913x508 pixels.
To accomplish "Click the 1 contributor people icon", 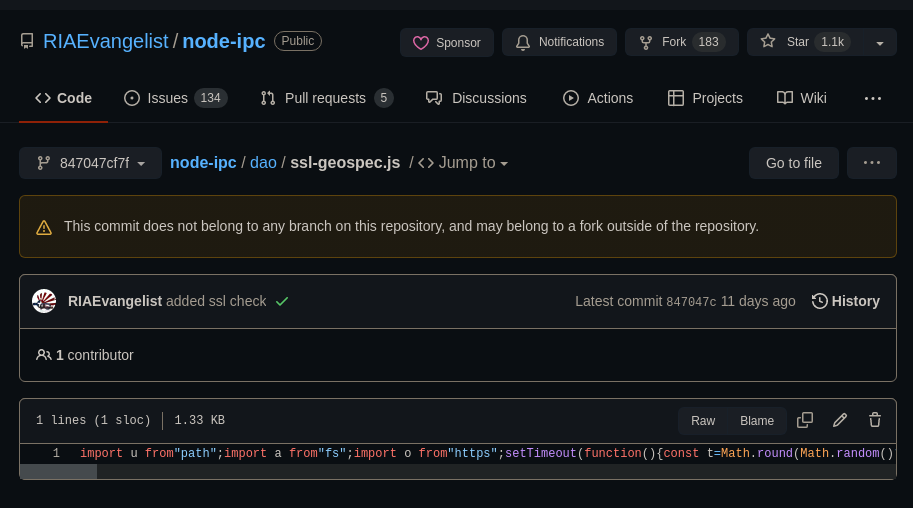I will 44,355.
